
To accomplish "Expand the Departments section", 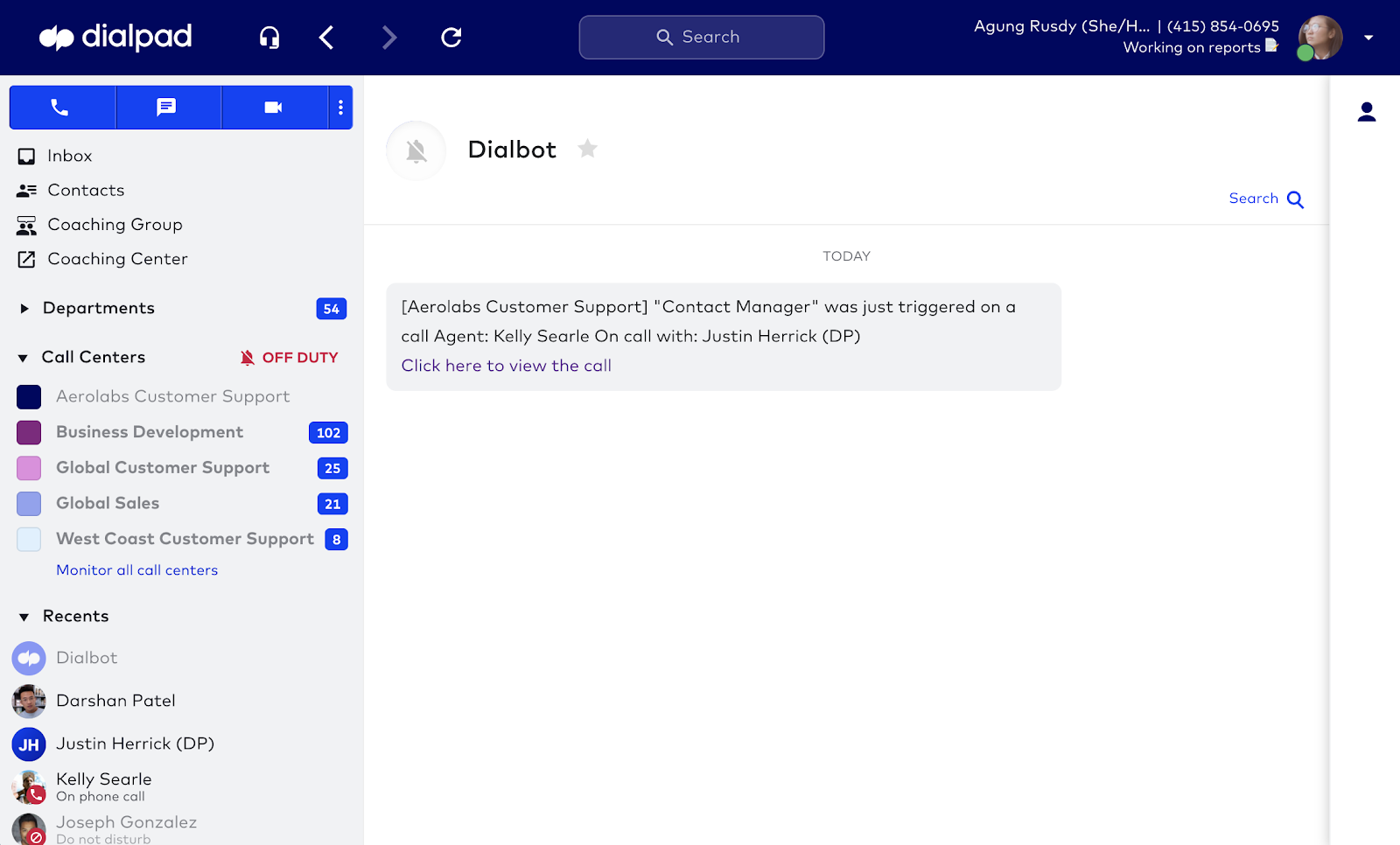I will [24, 309].
